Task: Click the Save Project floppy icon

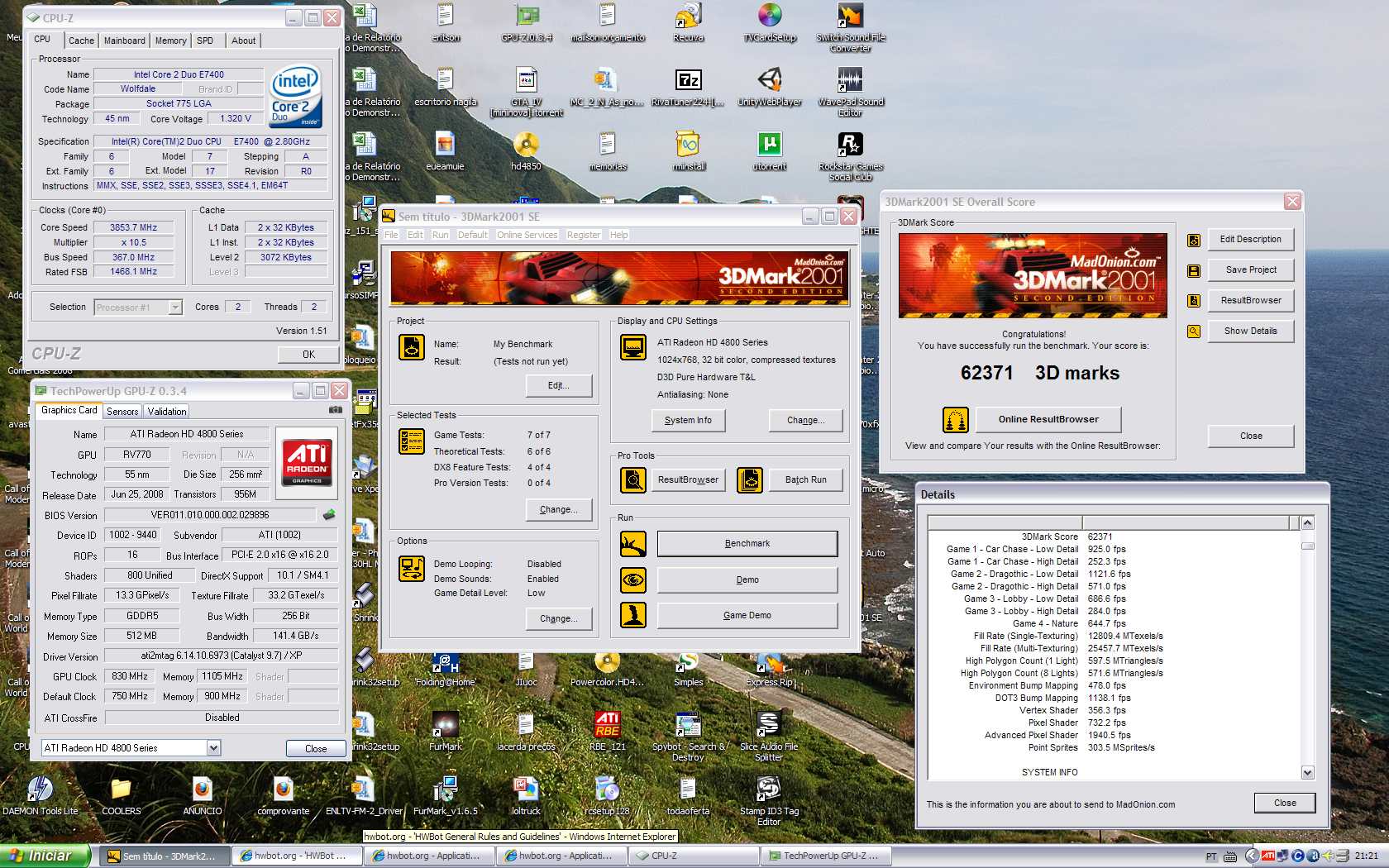Action: pyautogui.click(x=1193, y=270)
